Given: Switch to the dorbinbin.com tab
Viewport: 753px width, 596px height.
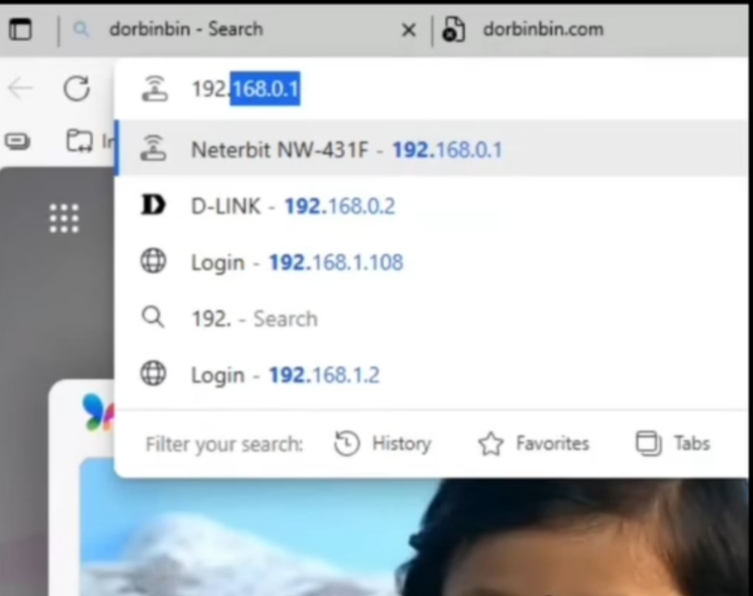Looking at the screenshot, I should (x=593, y=29).
